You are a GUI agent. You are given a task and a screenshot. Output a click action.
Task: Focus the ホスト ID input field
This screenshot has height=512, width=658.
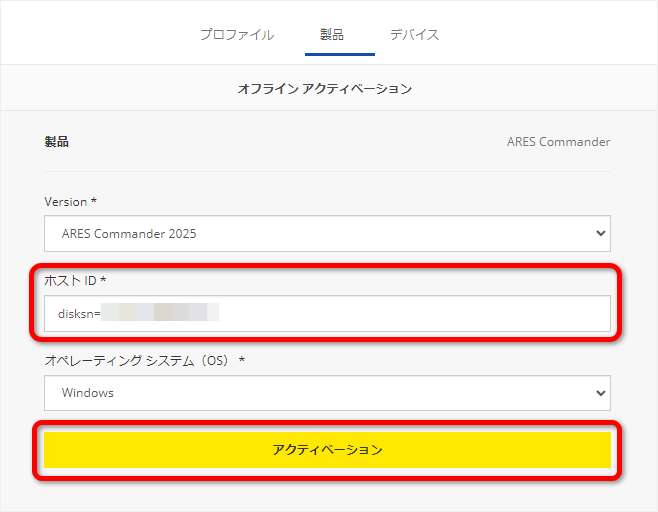point(327,313)
